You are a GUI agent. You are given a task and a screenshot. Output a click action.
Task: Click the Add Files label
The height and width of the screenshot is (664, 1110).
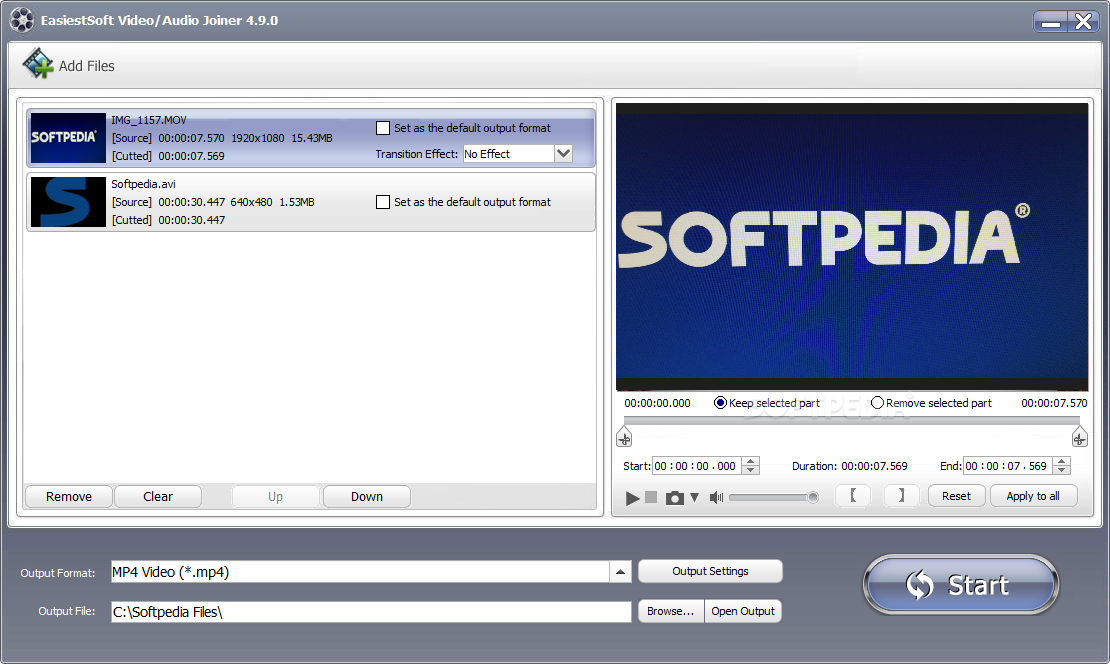coord(86,66)
